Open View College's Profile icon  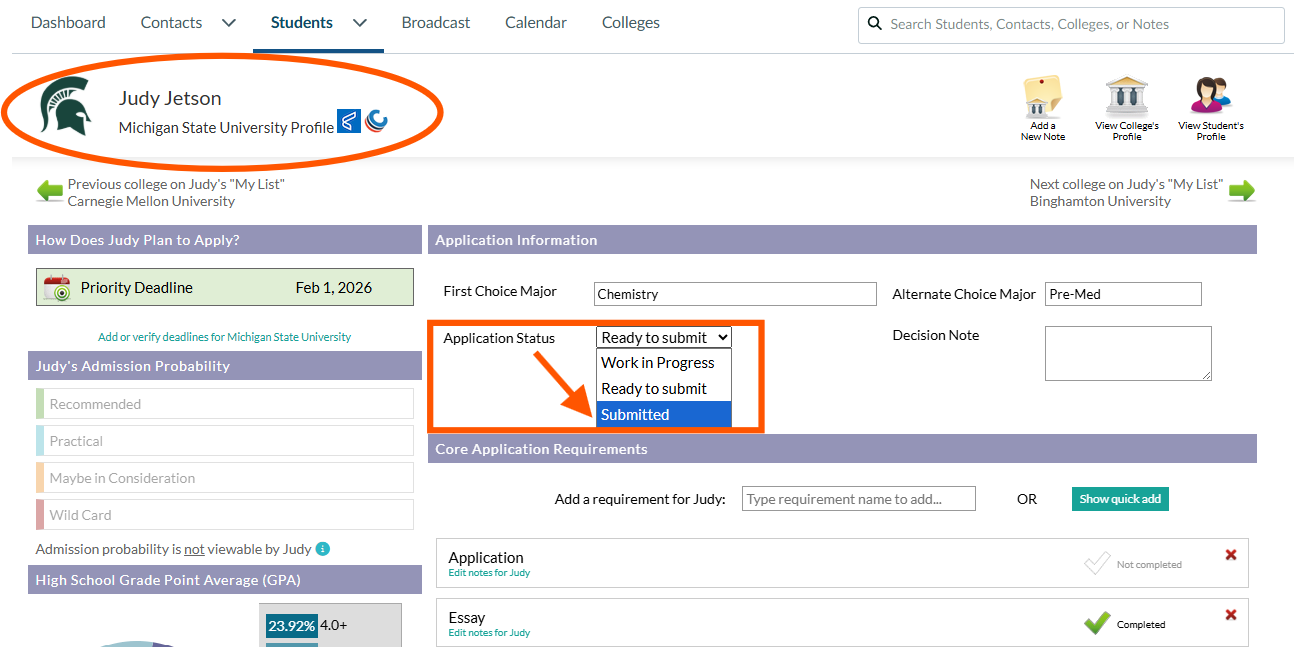(x=1127, y=98)
